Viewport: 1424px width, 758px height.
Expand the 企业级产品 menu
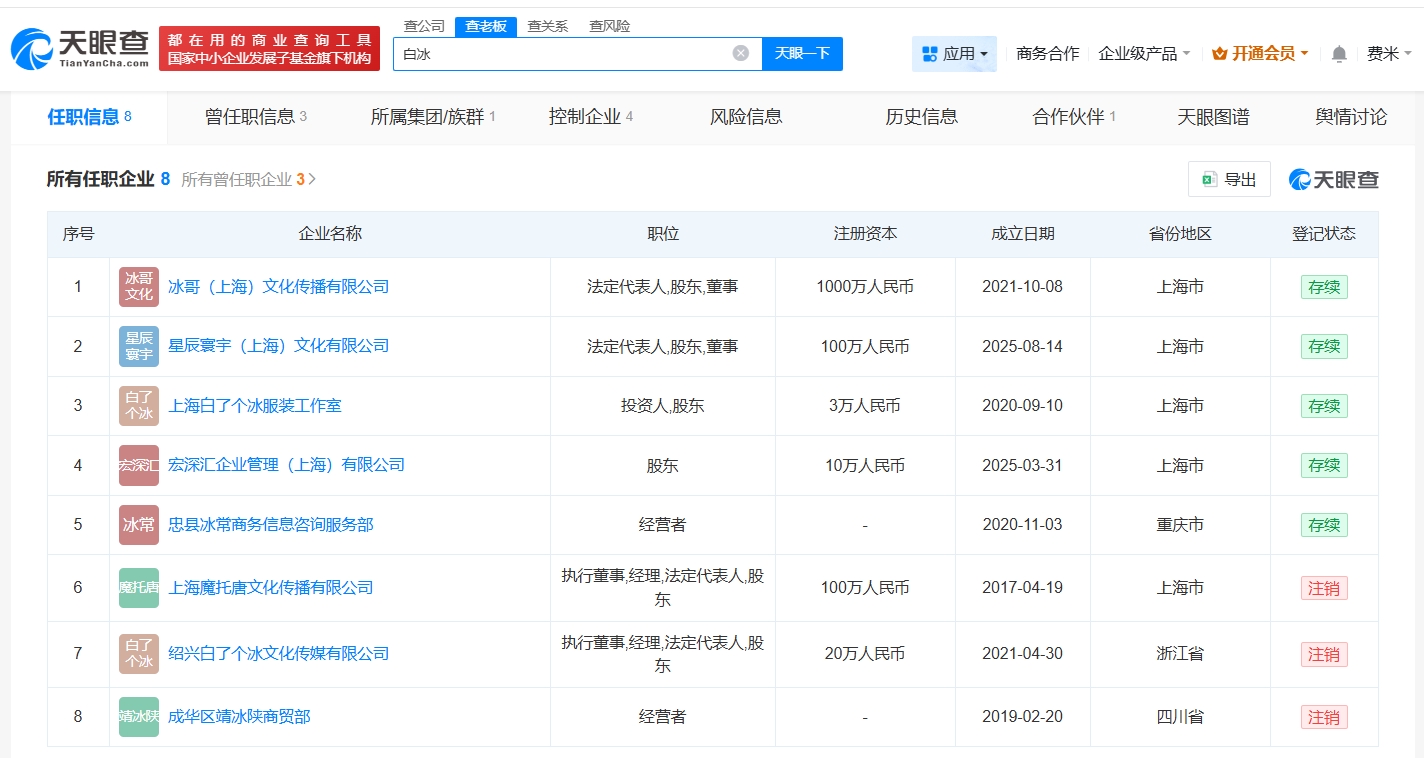(x=1144, y=54)
